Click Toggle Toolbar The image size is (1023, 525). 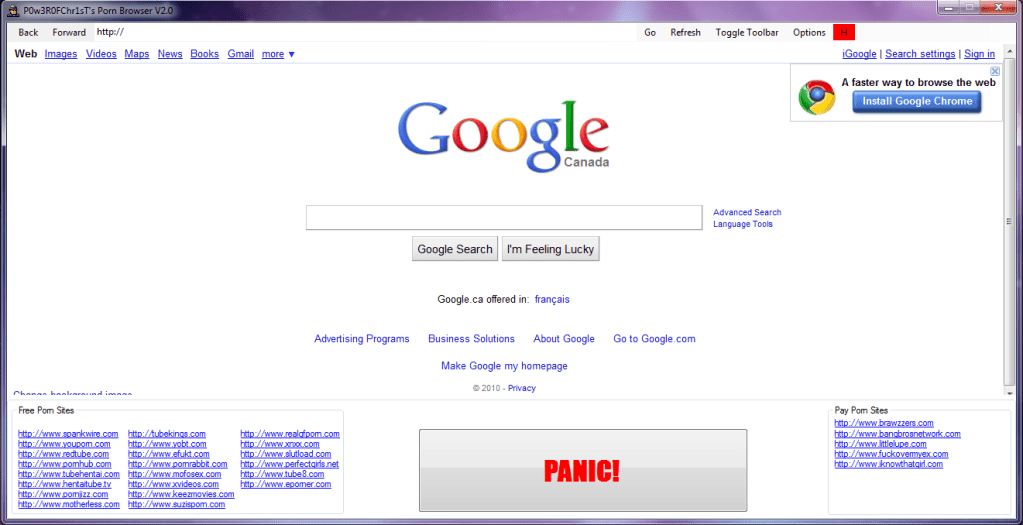point(746,32)
